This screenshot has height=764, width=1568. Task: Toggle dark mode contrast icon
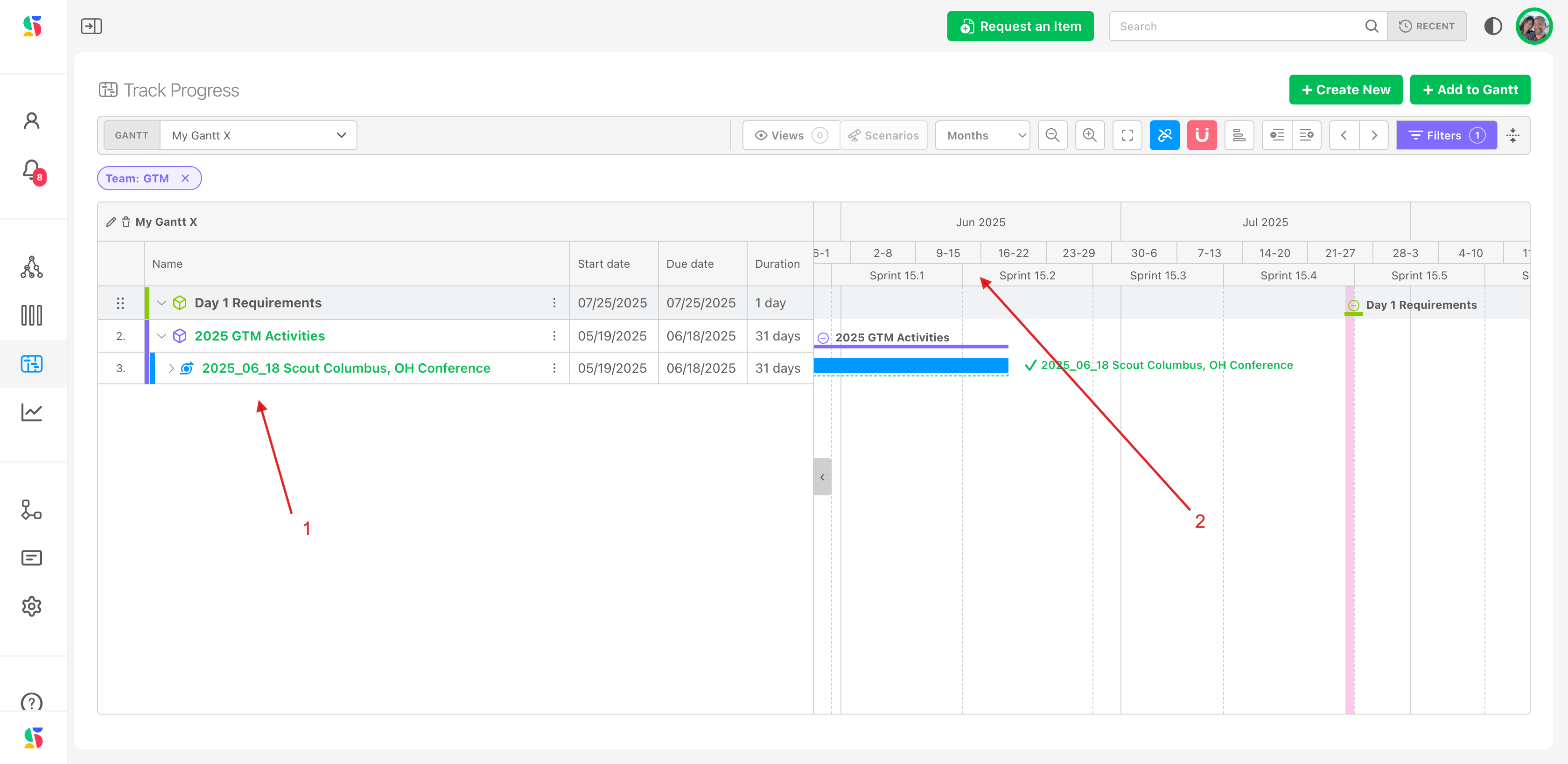coord(1492,26)
